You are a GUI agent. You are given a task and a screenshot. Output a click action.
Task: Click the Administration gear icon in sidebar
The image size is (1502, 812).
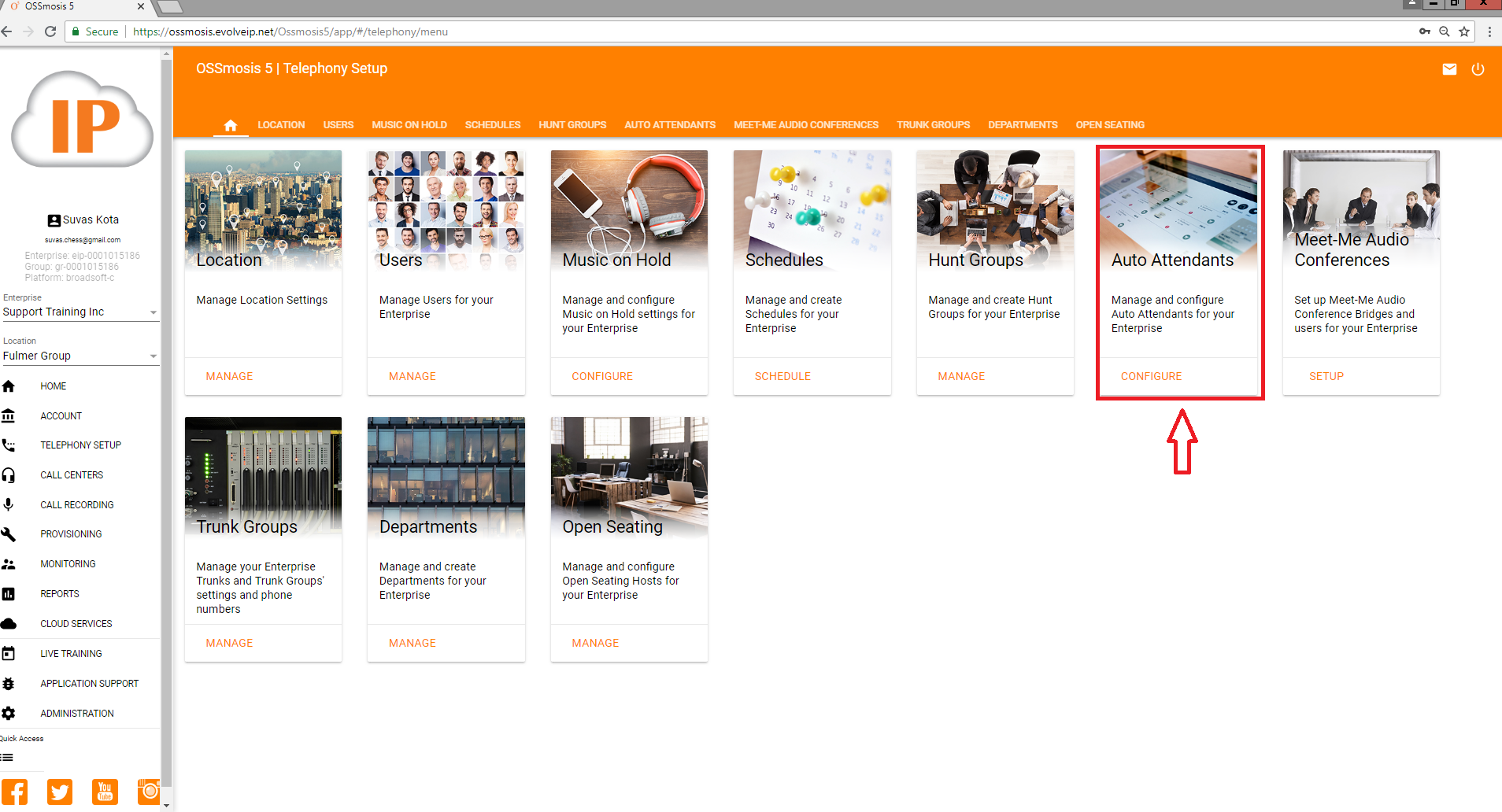(9, 714)
